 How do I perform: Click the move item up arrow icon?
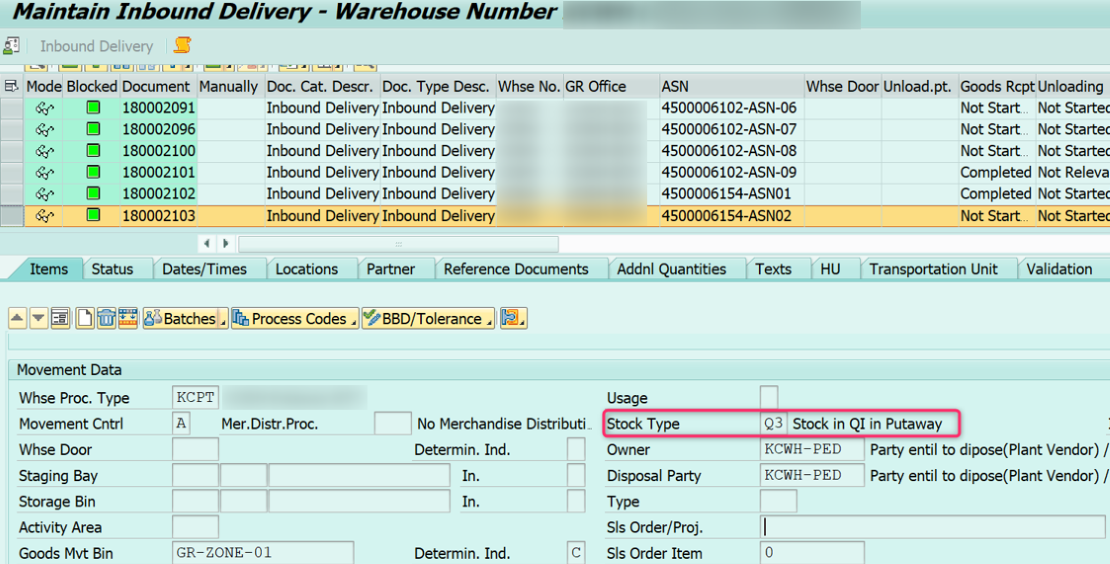[x=17, y=319]
